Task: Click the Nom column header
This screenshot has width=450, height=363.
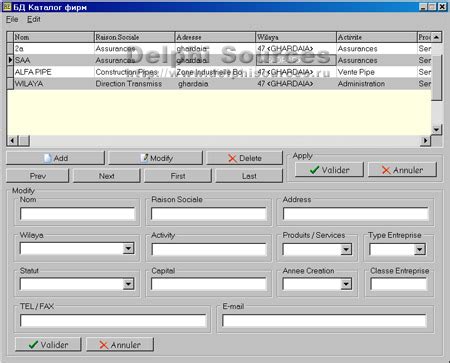Action: [x=54, y=37]
